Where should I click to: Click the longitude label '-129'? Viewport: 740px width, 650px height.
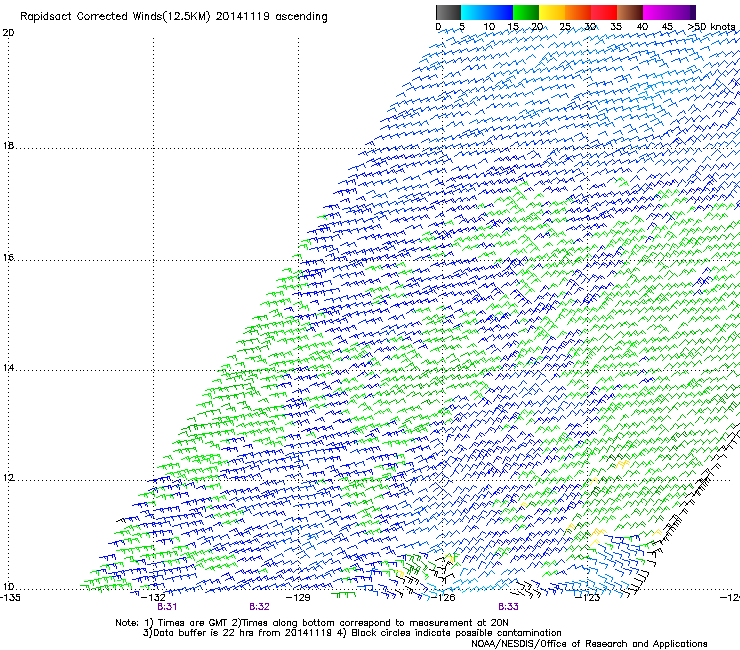pyautogui.click(x=298, y=597)
